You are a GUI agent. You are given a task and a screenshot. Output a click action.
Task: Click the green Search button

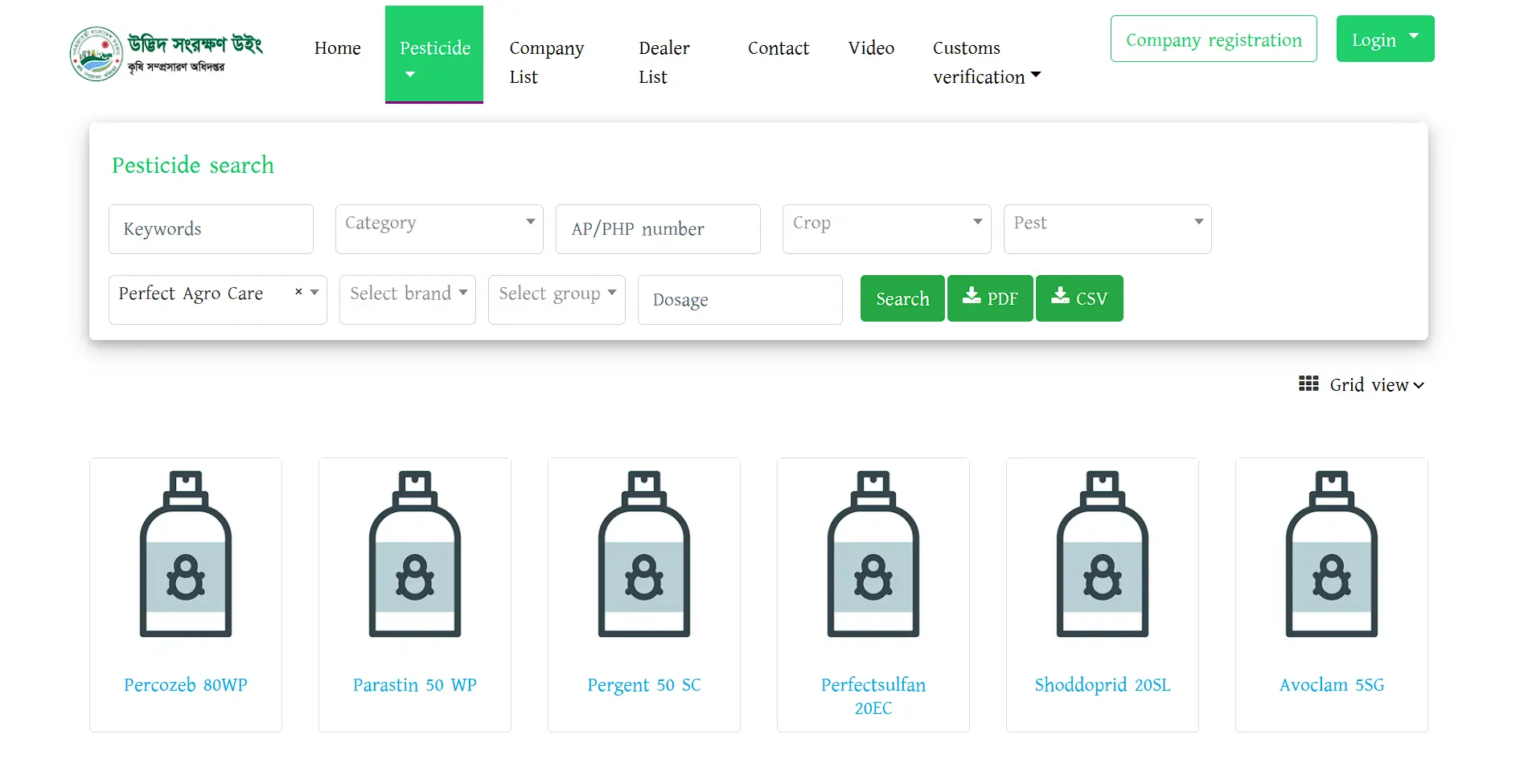tap(902, 298)
